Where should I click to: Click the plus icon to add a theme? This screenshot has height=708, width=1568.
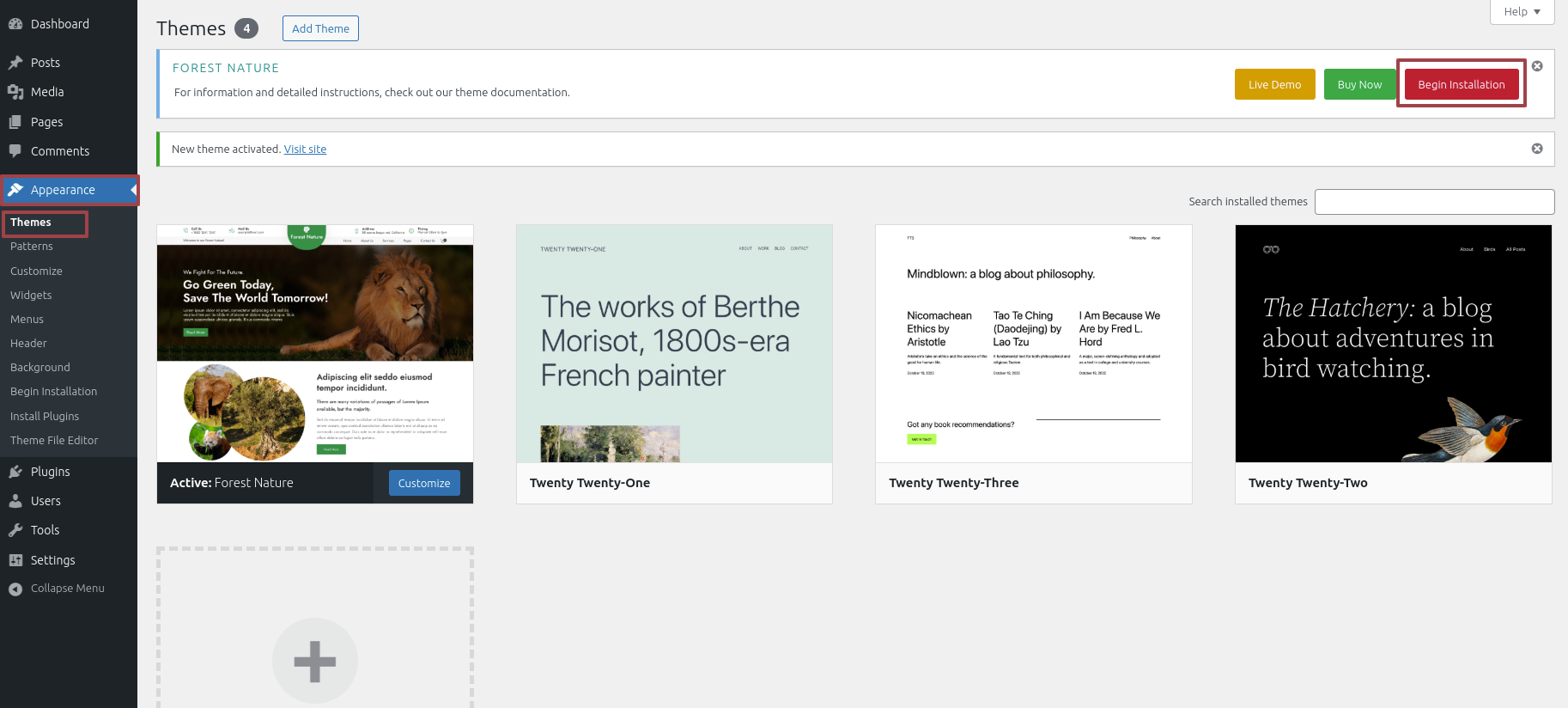point(315,661)
